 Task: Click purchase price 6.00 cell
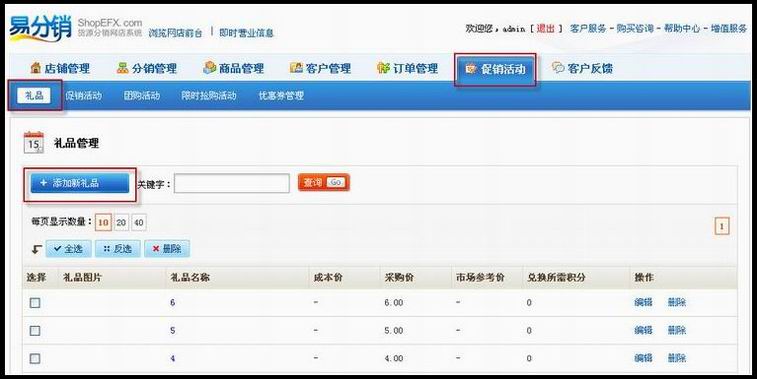pyautogui.click(x=393, y=303)
